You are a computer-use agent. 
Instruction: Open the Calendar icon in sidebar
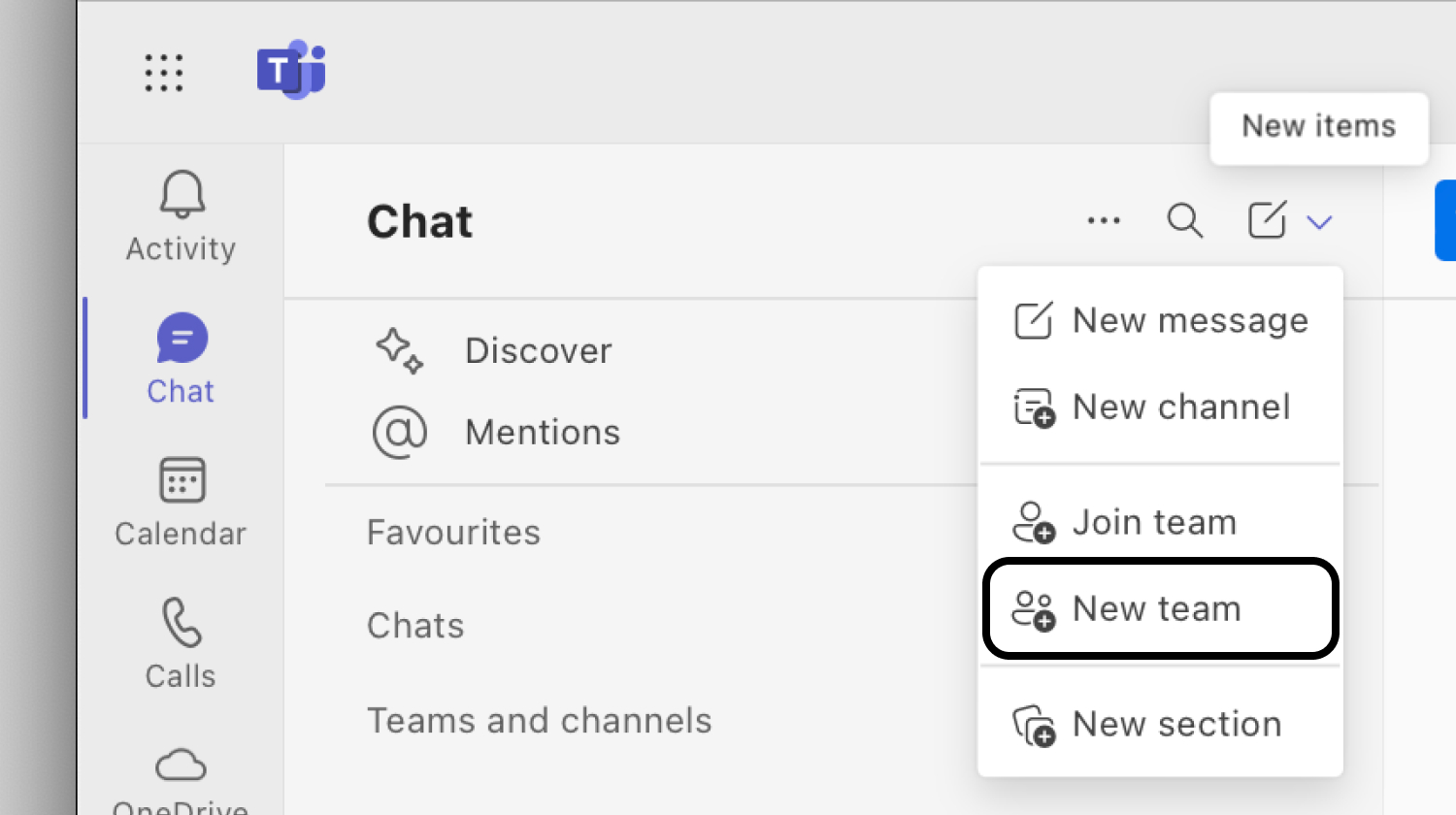pos(182,480)
